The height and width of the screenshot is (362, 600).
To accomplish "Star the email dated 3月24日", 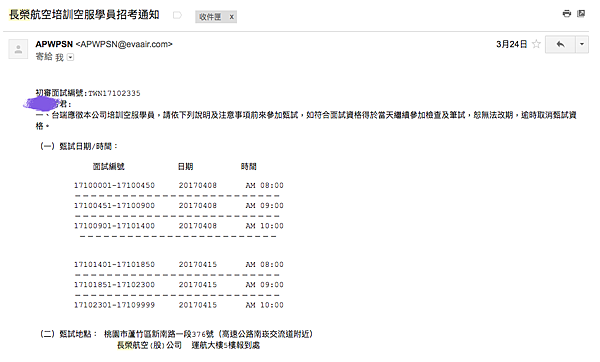I will (x=536, y=44).
